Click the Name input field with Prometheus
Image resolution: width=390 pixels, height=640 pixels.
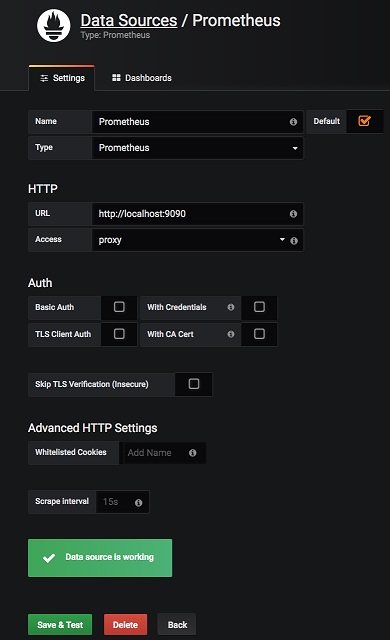pos(197,122)
